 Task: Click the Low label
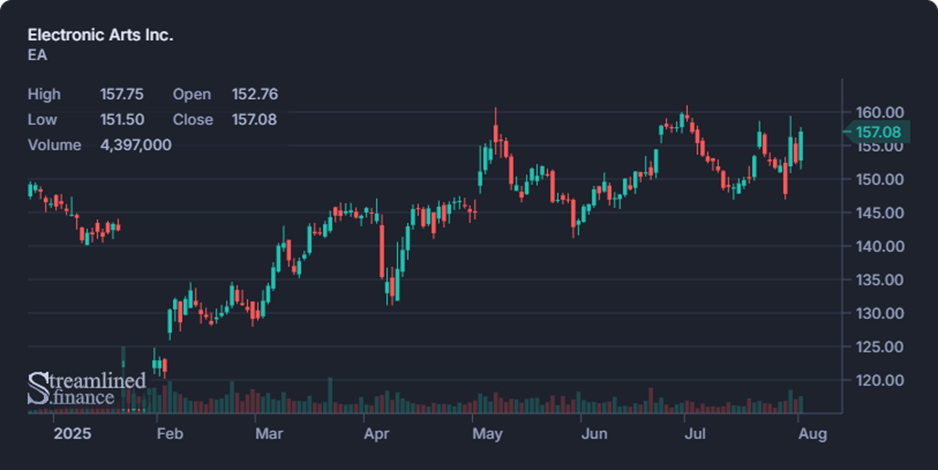click(42, 120)
